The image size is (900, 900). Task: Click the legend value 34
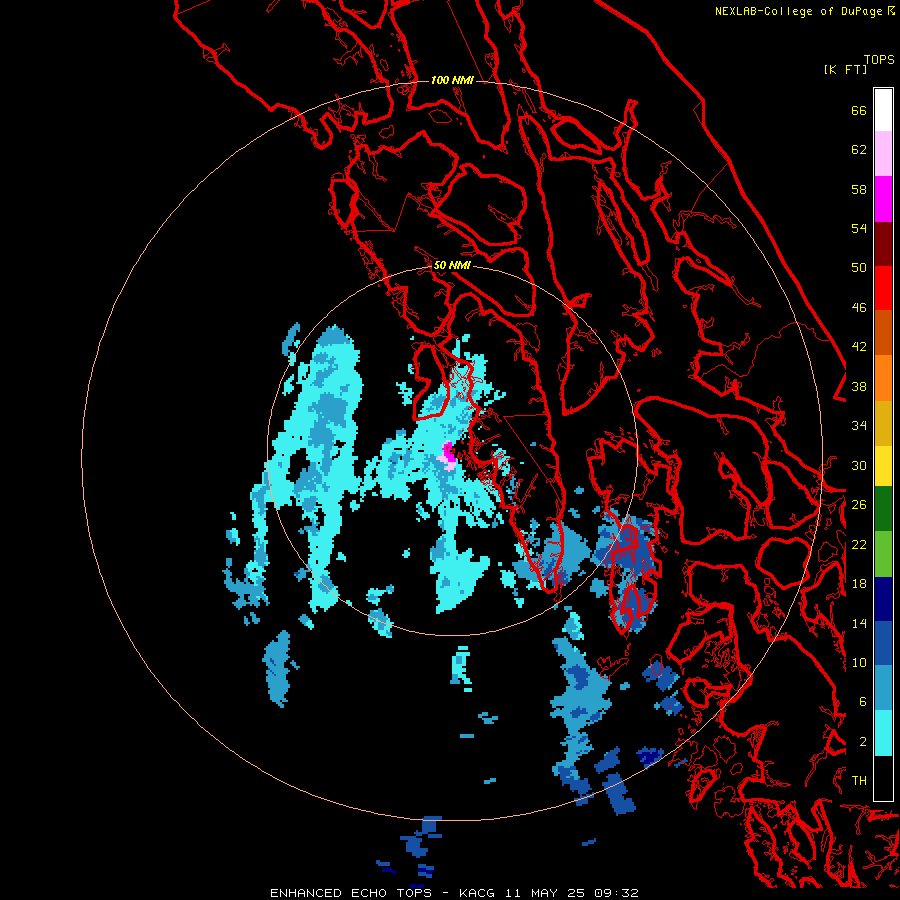pyautogui.click(x=859, y=426)
